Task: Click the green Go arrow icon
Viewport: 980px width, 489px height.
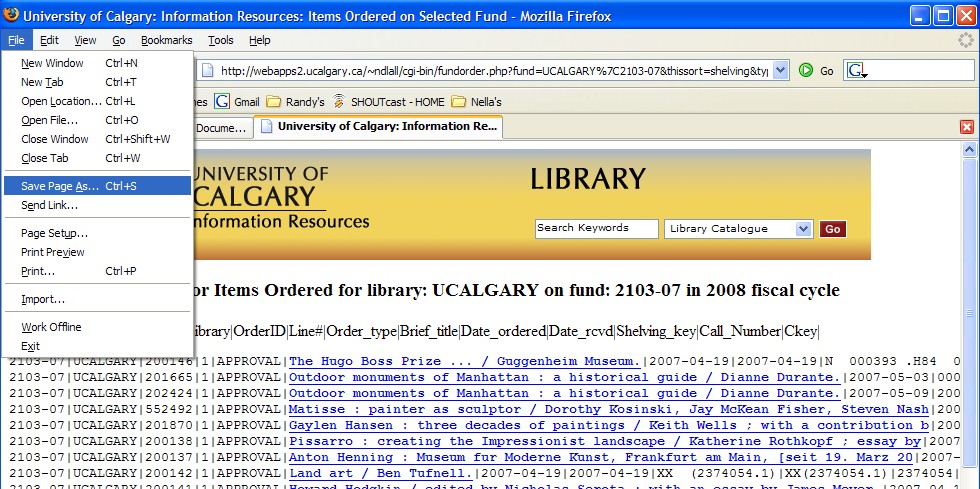Action: point(806,71)
